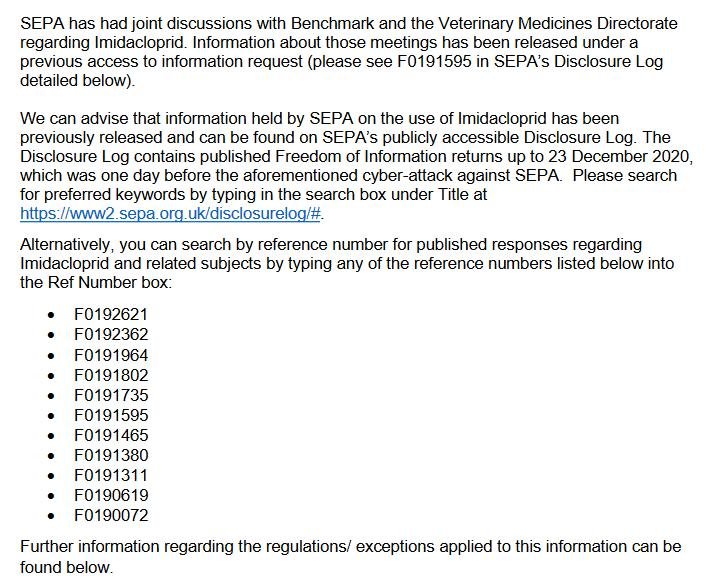Image resolution: width=711 pixels, height=581 pixels.
Task: Select the F0191802 reference entry
Action: tap(111, 374)
